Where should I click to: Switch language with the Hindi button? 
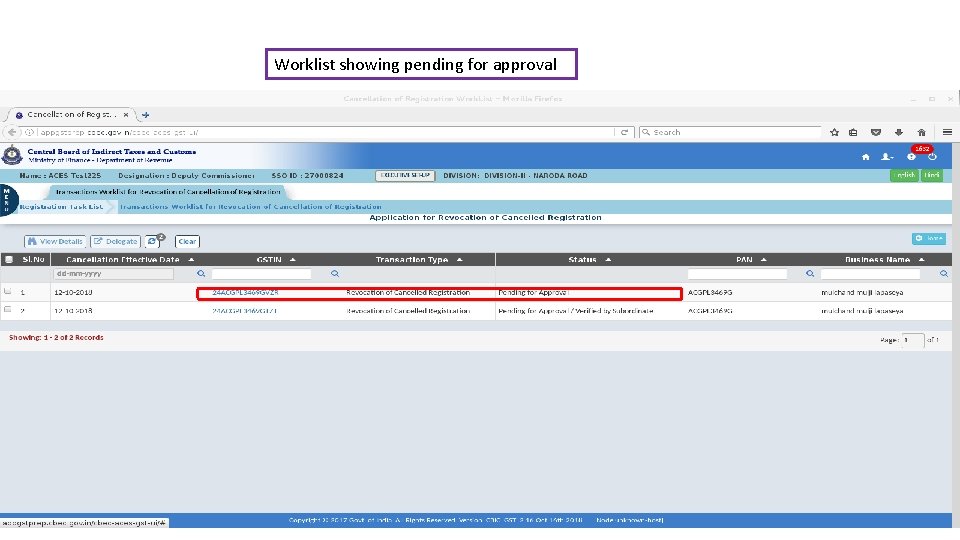click(932, 175)
